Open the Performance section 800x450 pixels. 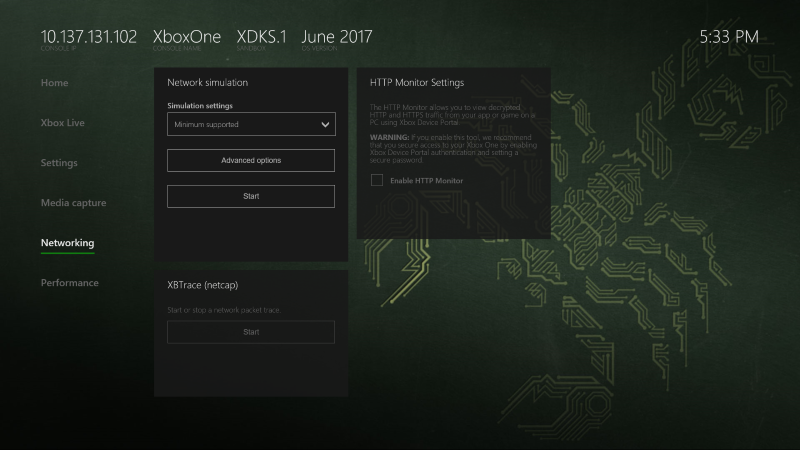[x=70, y=283]
